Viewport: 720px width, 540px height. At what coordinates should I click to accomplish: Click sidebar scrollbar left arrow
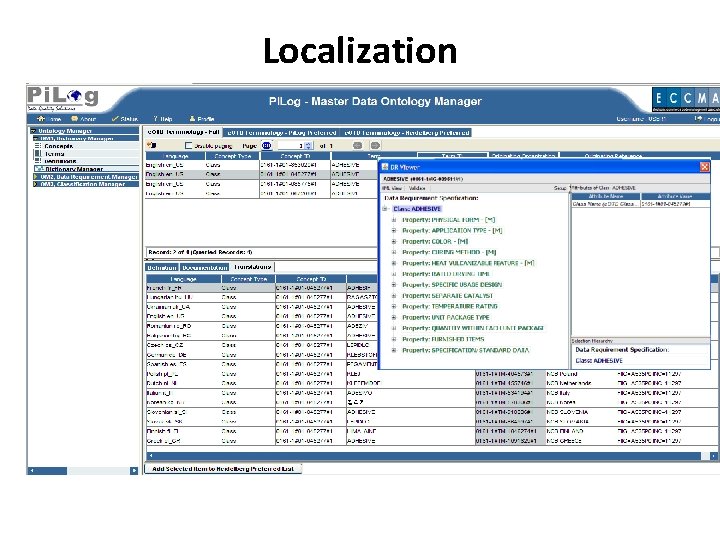(x=31, y=471)
